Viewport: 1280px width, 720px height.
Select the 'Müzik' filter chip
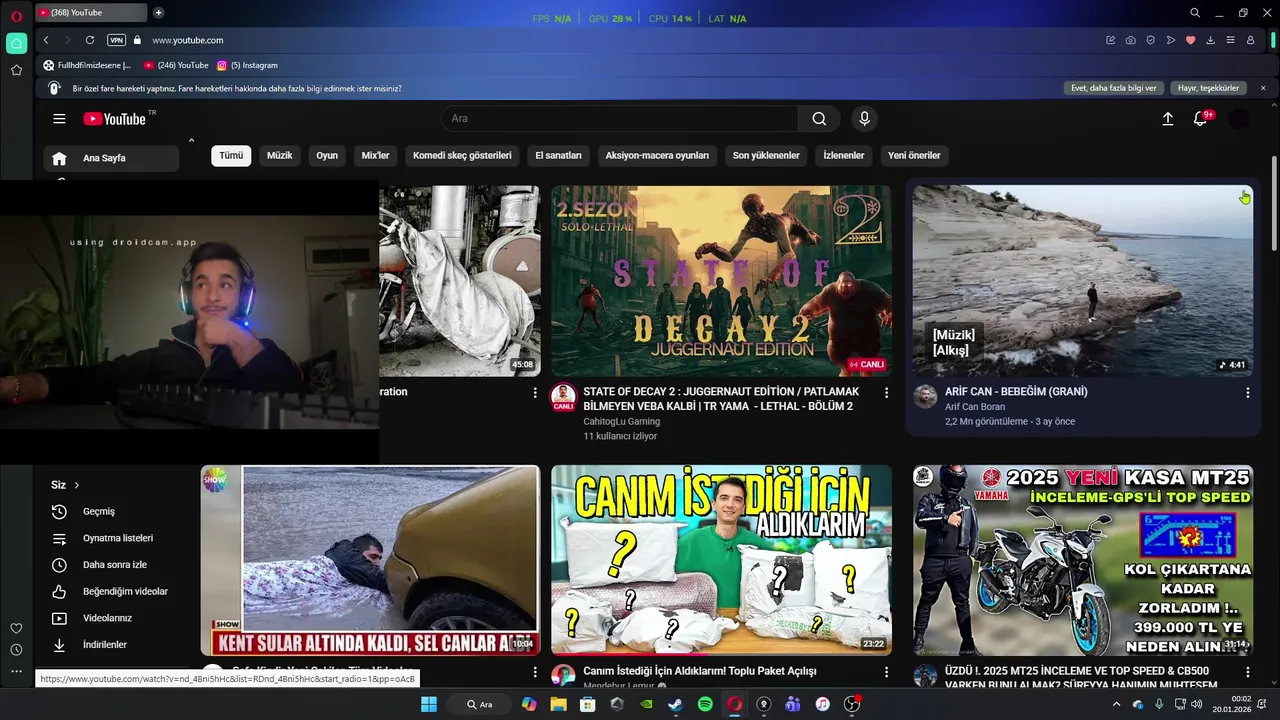click(x=280, y=156)
